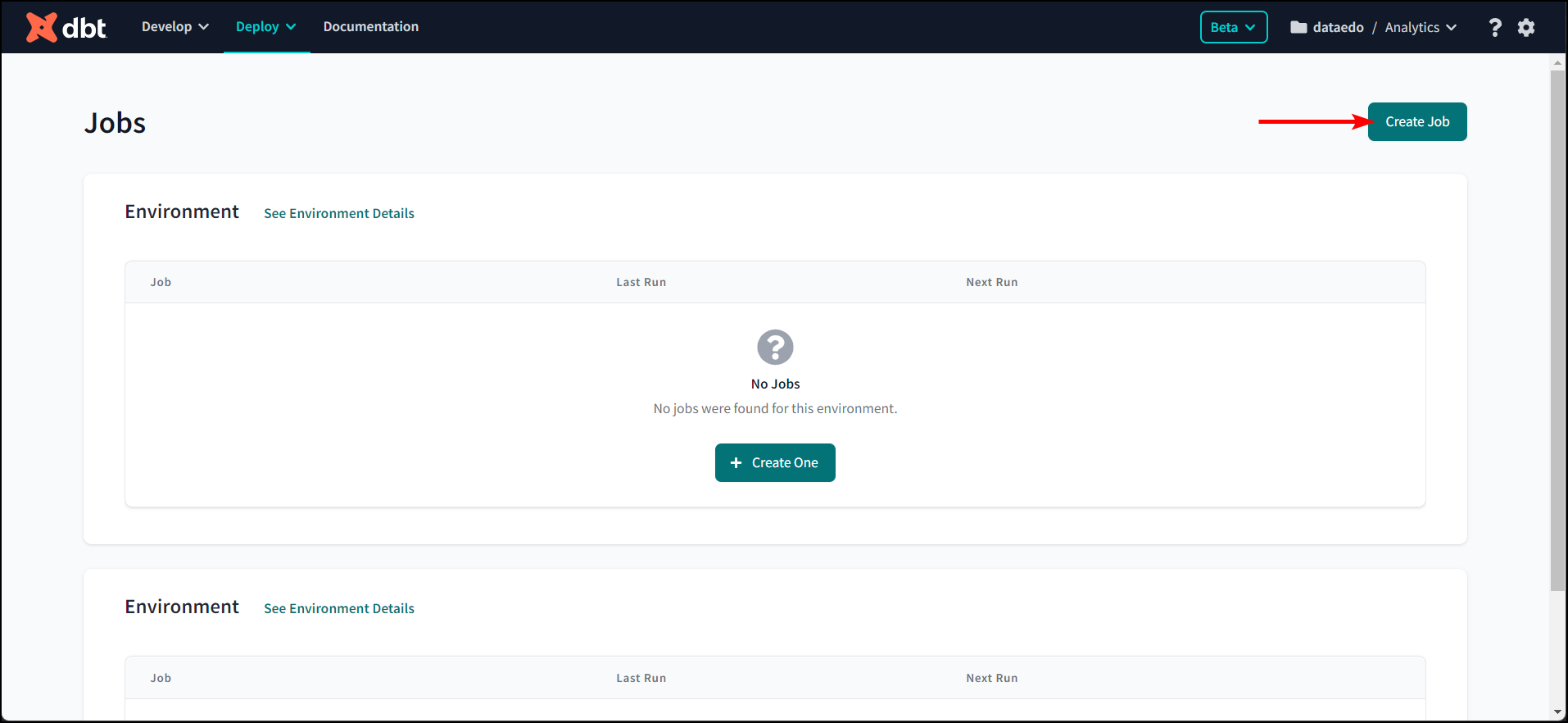Click the vertical page scrollbar thumb
The width and height of the screenshot is (1568, 723).
coord(1557,328)
